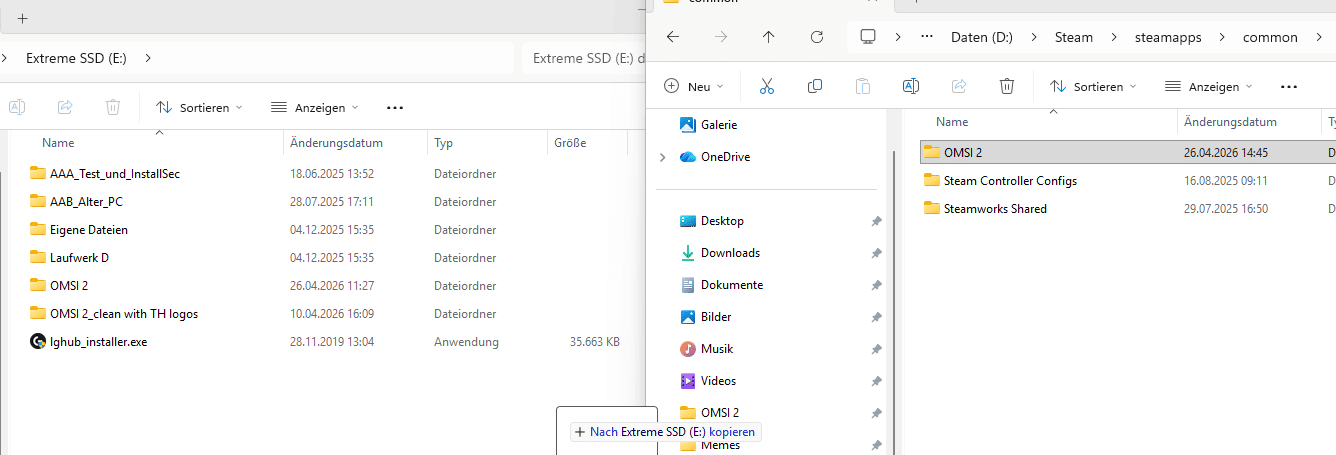1336x455 pixels.
Task: Open more options ellipsis in left toolbar
Action: [394, 107]
